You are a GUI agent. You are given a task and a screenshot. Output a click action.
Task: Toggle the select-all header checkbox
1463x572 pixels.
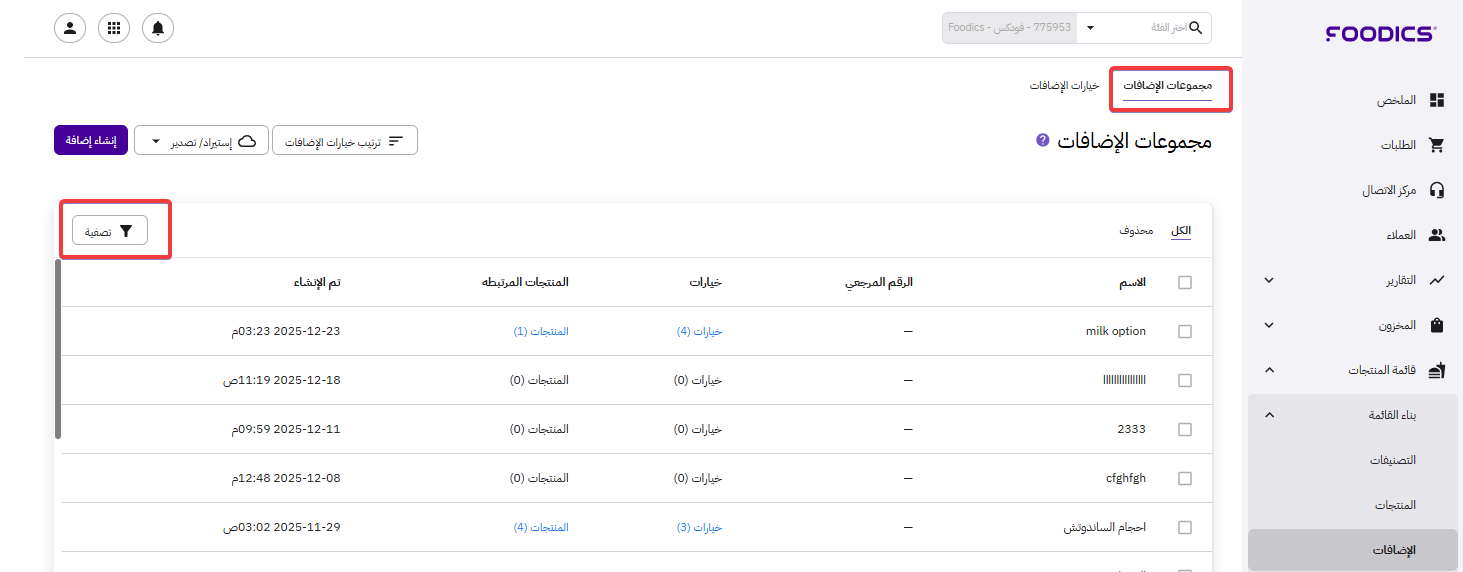(1185, 283)
